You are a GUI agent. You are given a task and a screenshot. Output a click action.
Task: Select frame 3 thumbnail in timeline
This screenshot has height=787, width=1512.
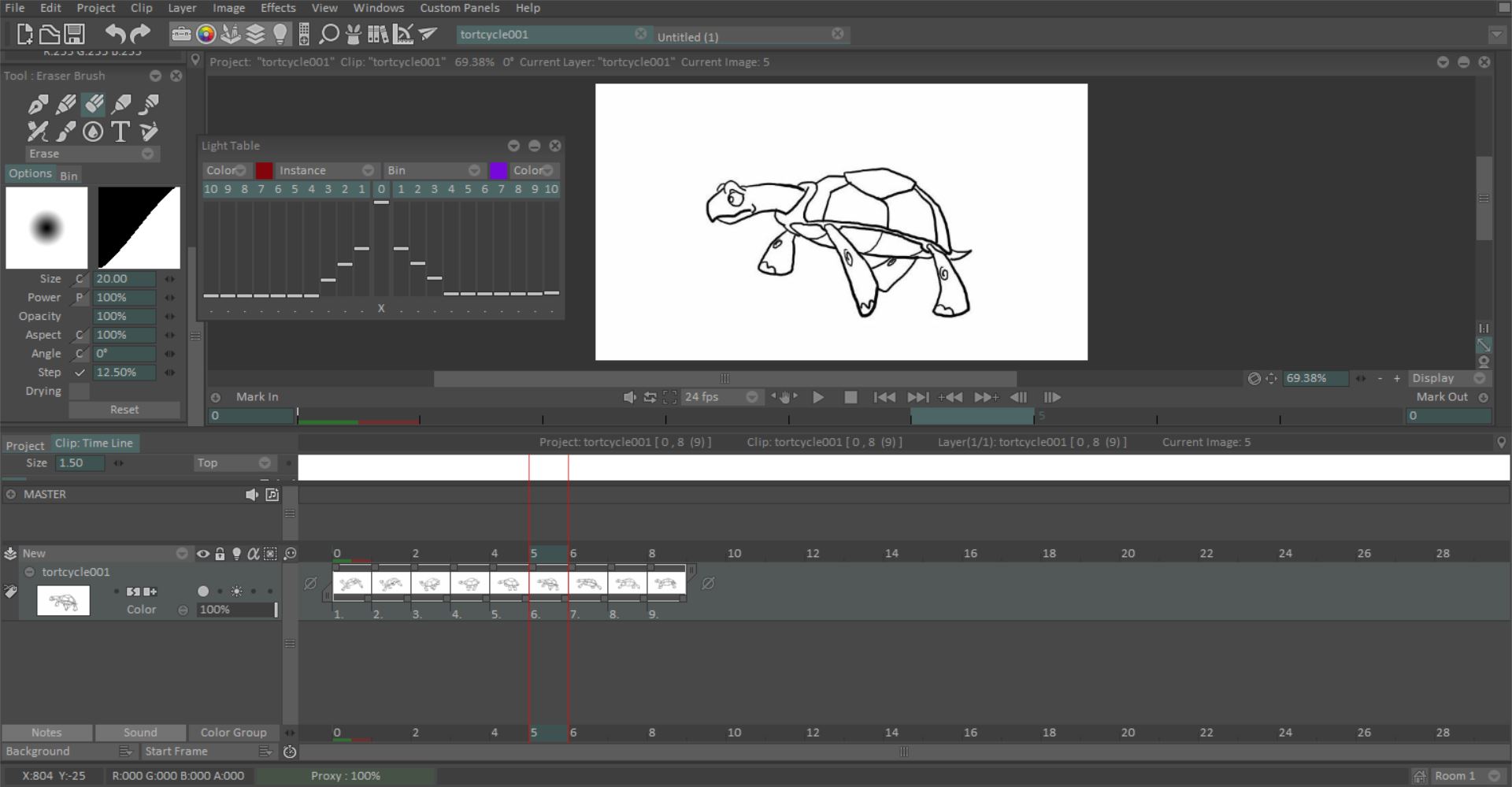430,584
